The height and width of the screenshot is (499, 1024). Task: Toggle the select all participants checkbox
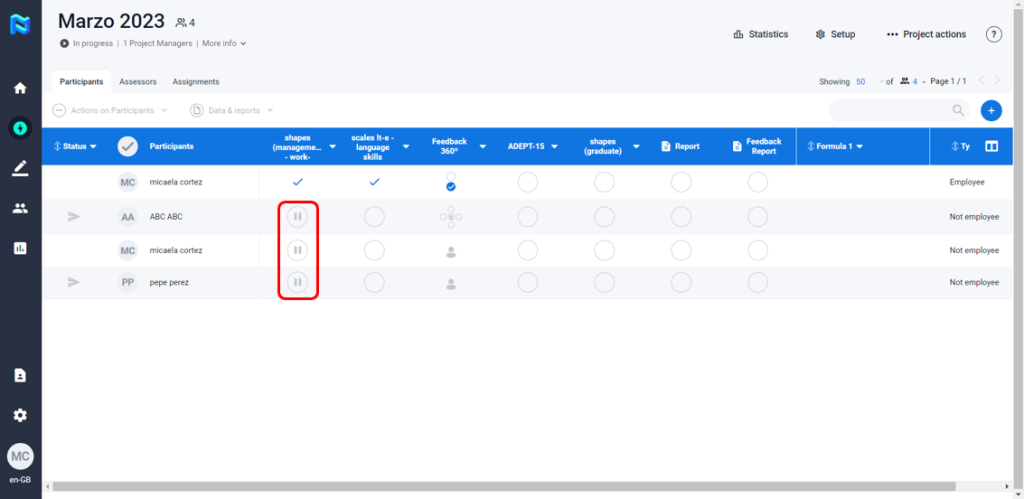point(127,146)
